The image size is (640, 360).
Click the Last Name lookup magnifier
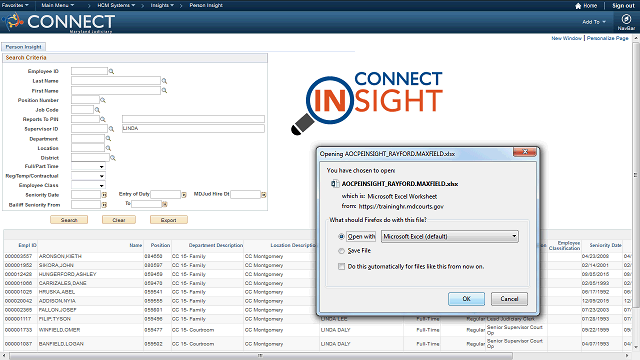164,81
